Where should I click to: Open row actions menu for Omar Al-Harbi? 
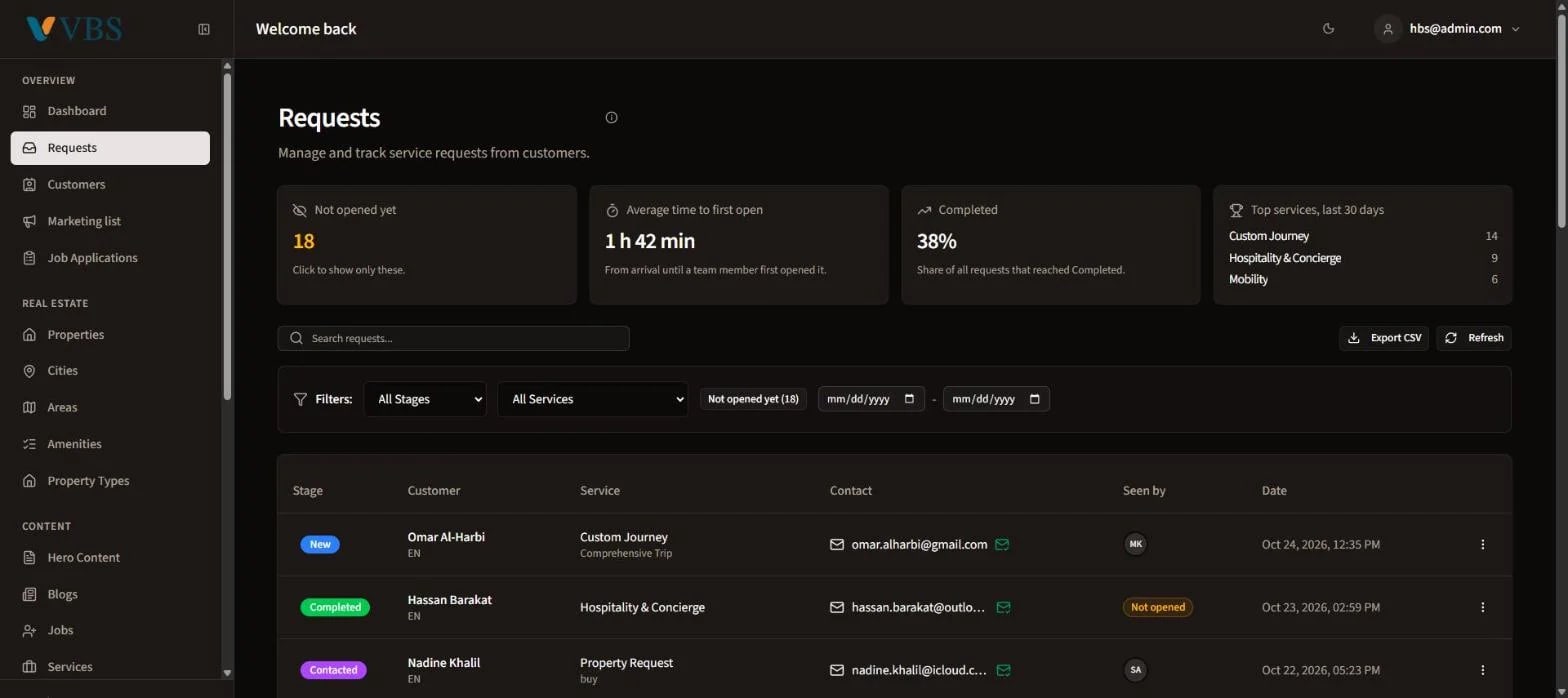pyautogui.click(x=1482, y=544)
